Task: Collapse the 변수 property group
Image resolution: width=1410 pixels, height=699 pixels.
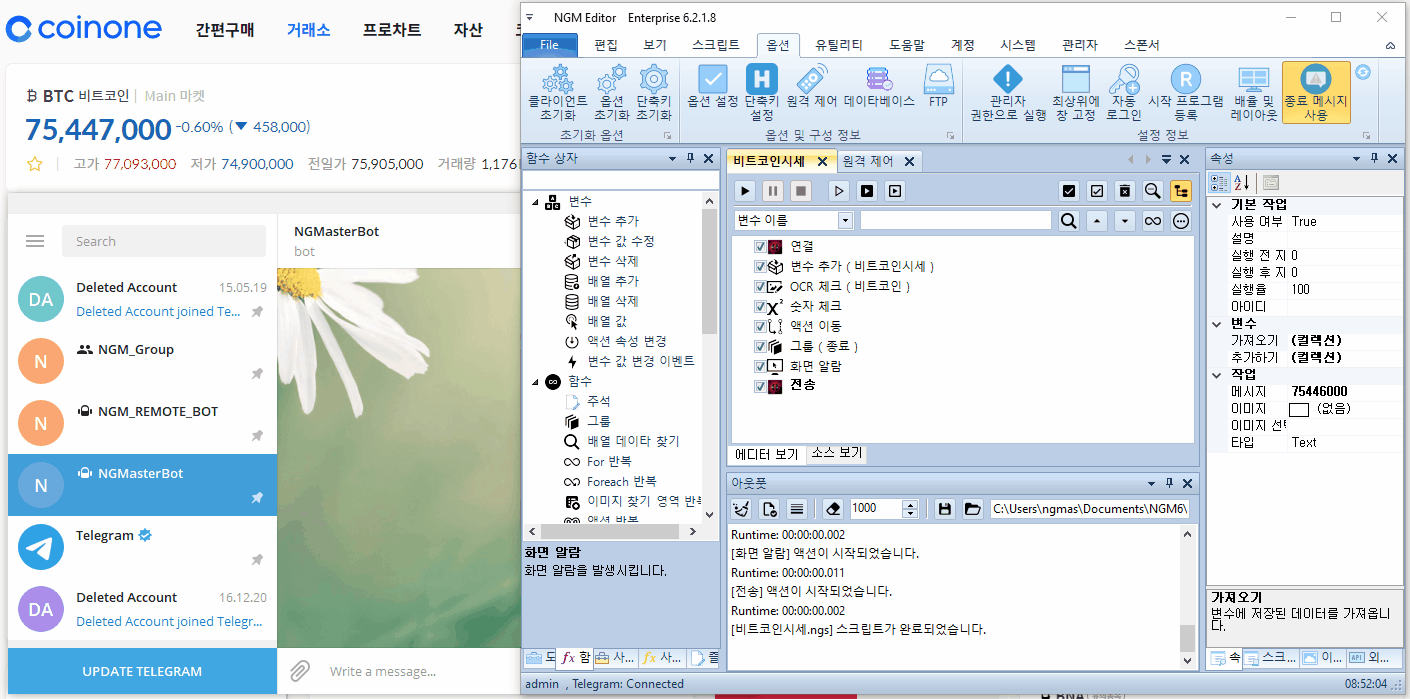Action: click(x=1217, y=323)
